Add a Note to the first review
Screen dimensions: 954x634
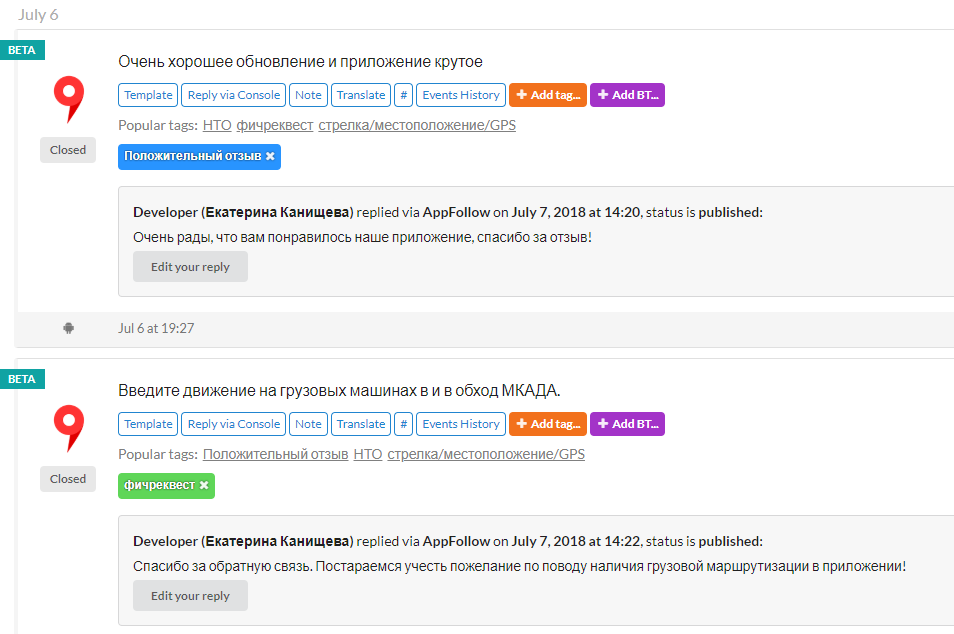tap(308, 95)
